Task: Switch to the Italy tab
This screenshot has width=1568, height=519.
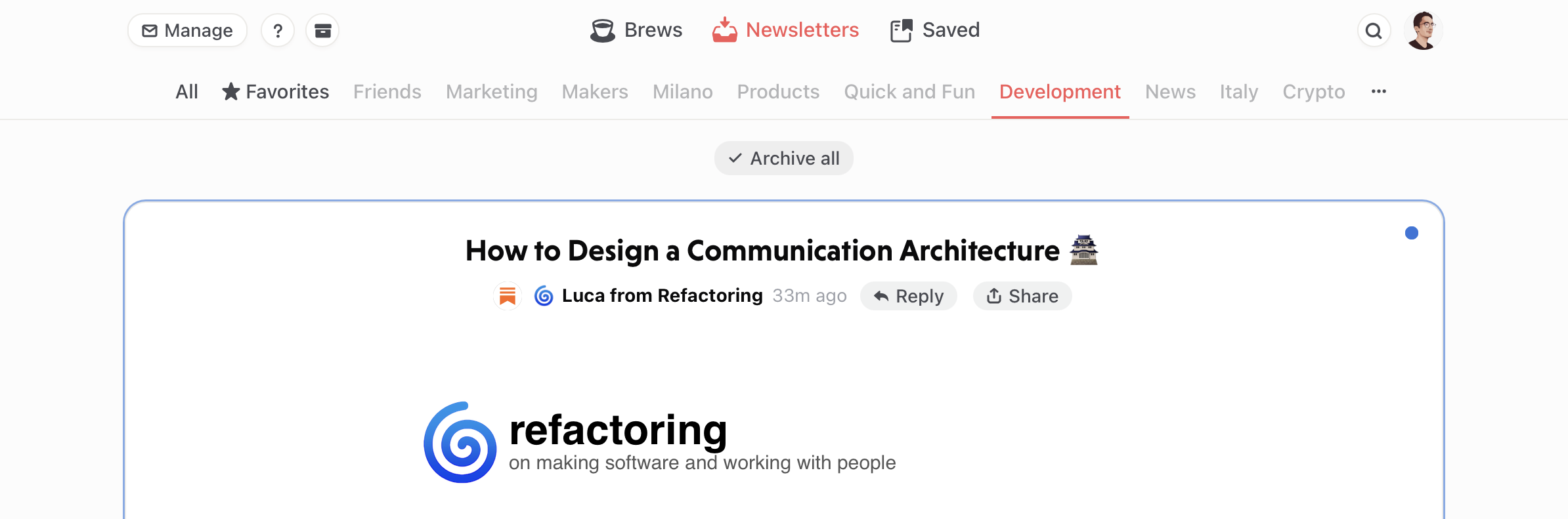Action: tap(1239, 92)
